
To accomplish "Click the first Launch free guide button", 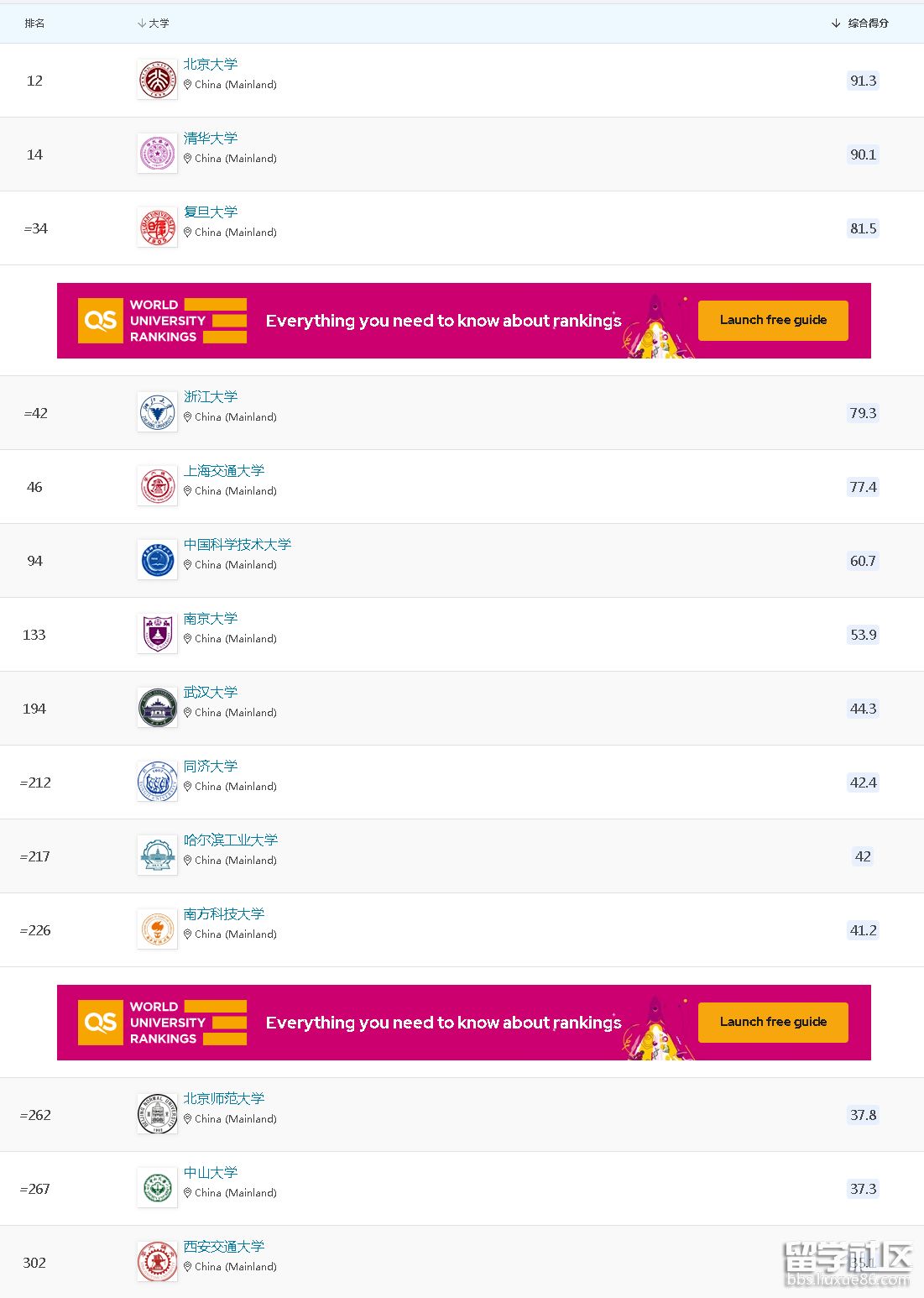I will point(773,321).
